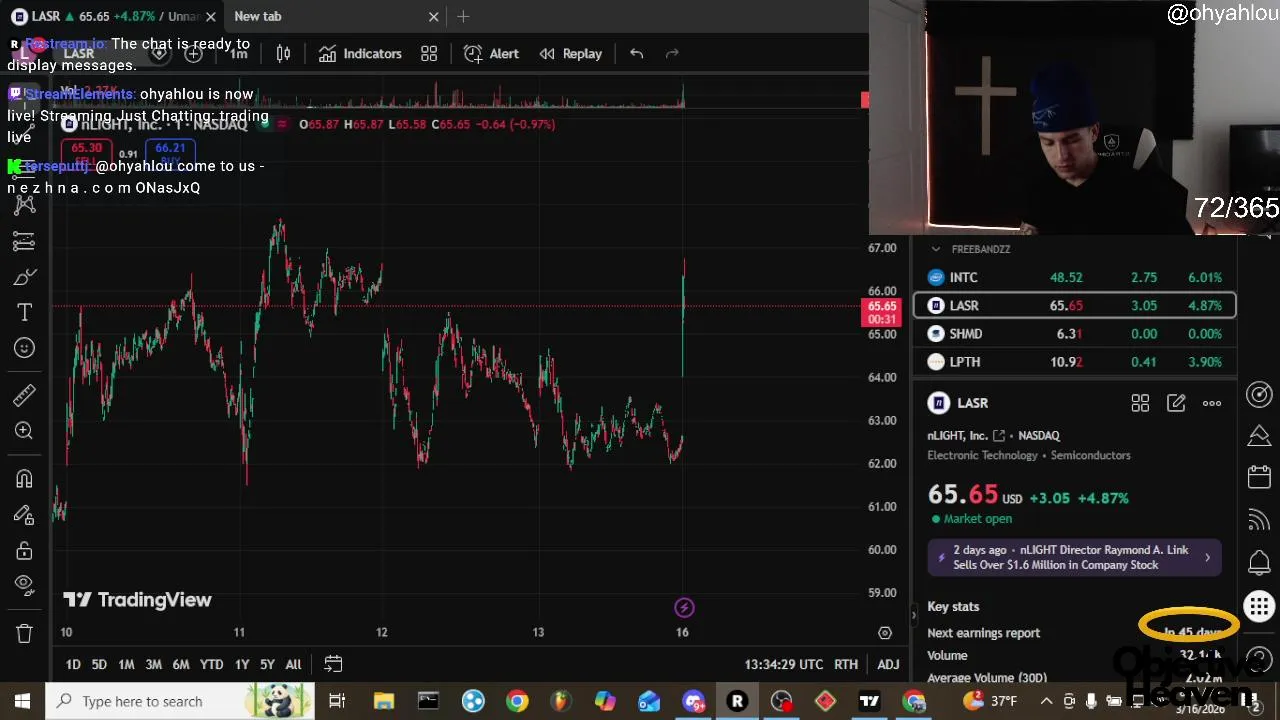
Task: Select the 5Y time range
Action: point(267,664)
